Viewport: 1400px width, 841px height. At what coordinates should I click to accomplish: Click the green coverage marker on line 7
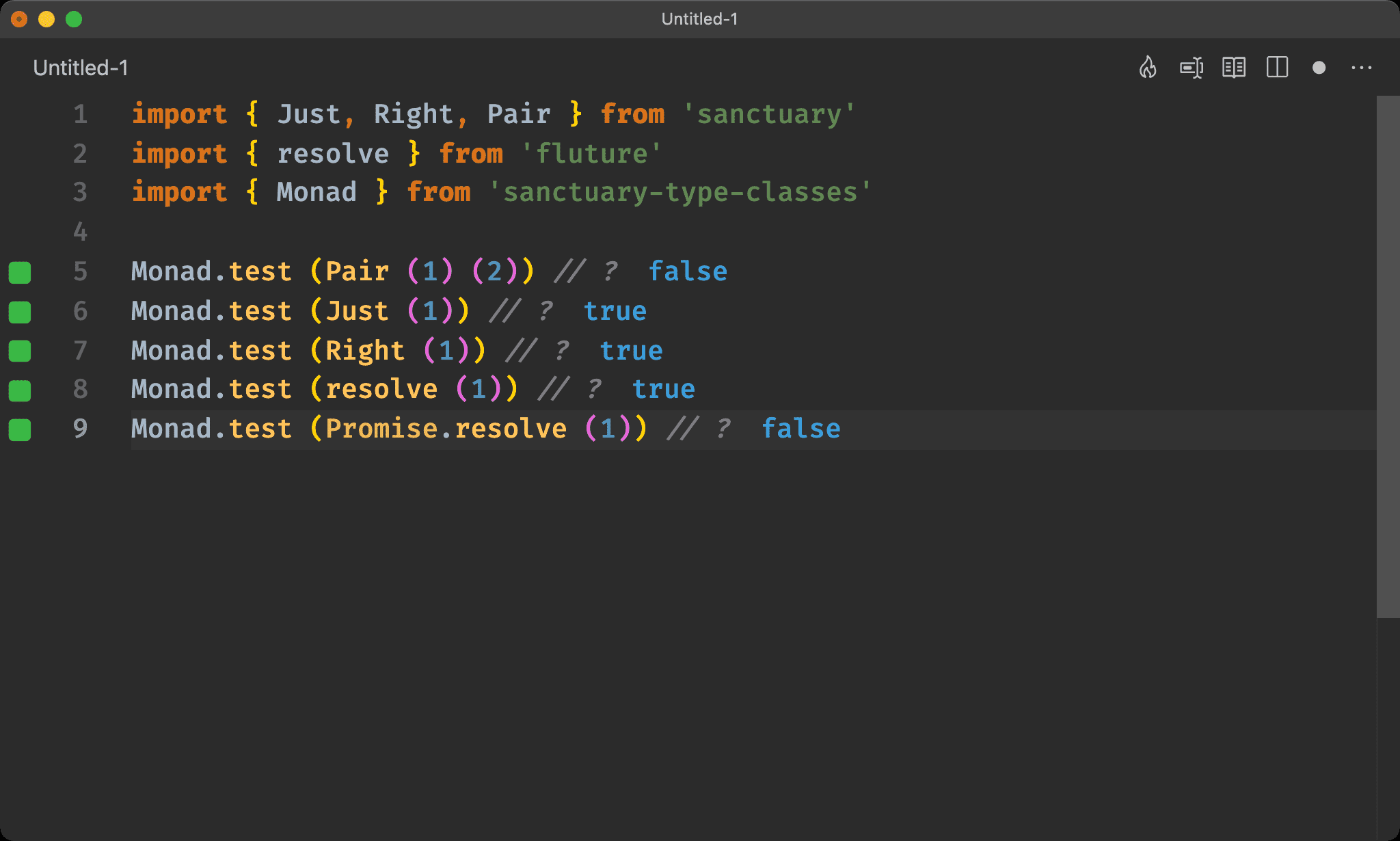point(20,351)
